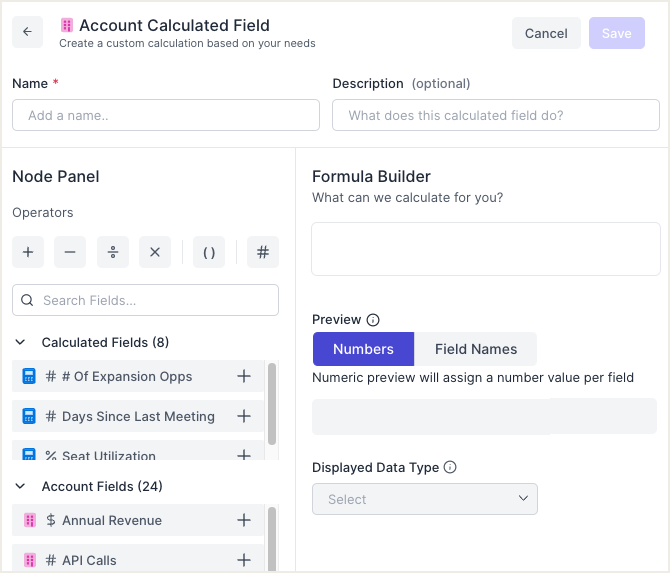The height and width of the screenshot is (573, 670).
Task: Select the 'Days Since Last Meeting' row text
Action: [x=138, y=416]
